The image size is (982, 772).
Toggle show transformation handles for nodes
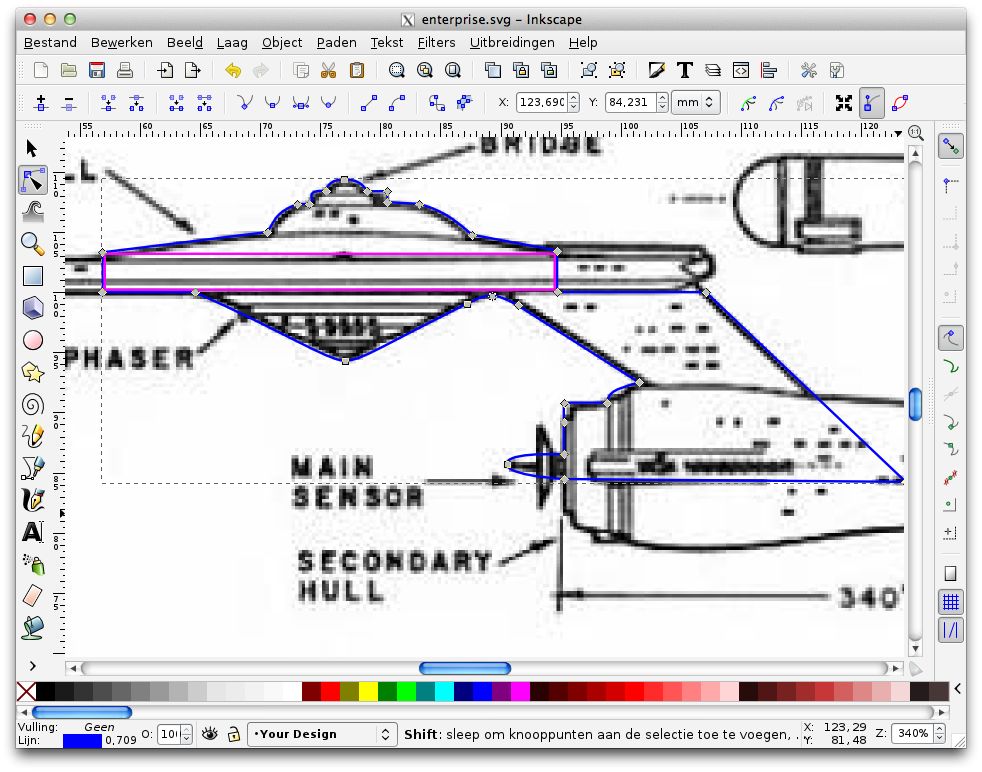point(844,103)
